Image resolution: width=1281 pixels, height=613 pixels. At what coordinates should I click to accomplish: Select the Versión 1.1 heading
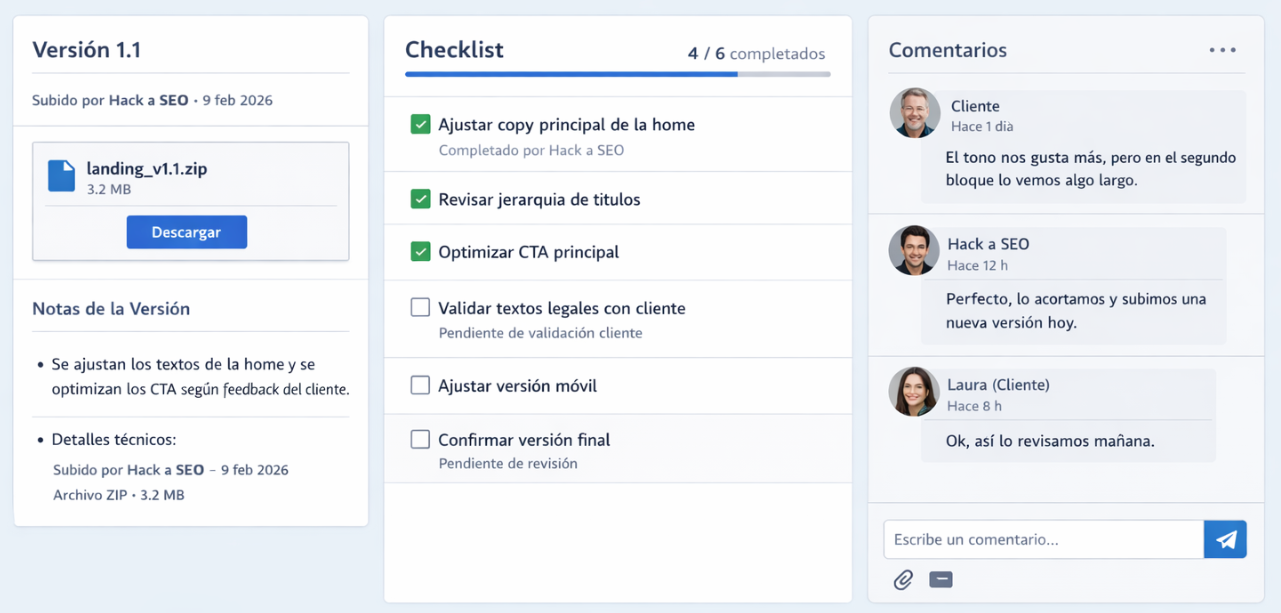point(89,49)
